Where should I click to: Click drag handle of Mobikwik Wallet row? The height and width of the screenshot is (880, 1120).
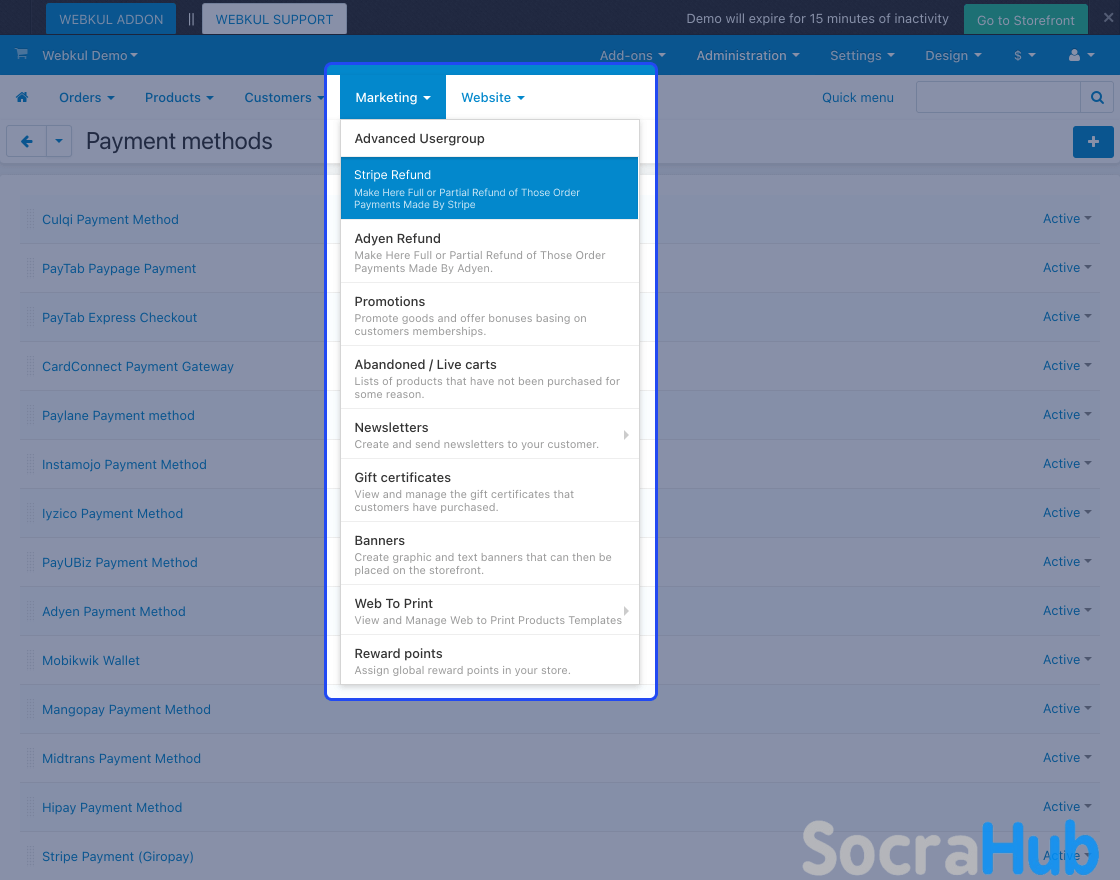pos(30,660)
